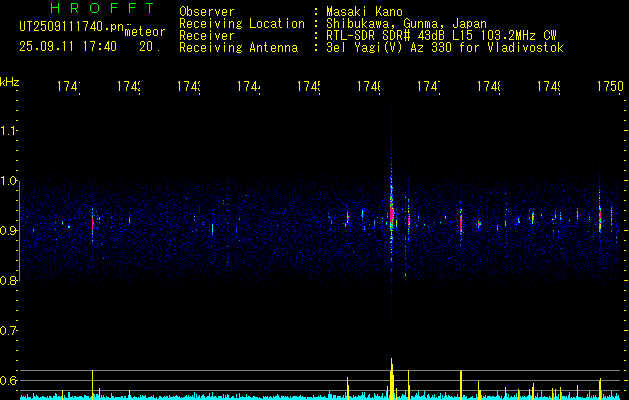The image size is (629, 400).
Task: Click the date stamp 25.09.11 17:40
Action: (68, 47)
